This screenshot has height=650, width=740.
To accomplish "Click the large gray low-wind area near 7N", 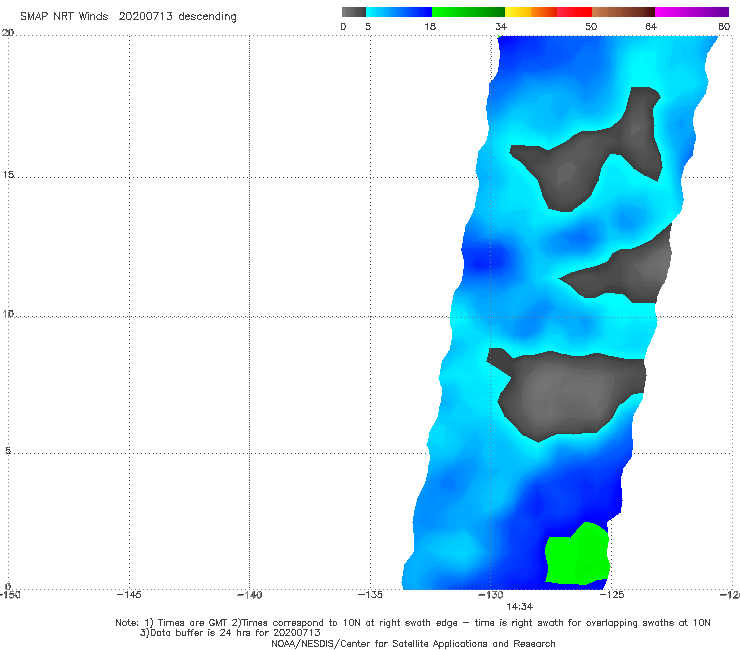I will point(566,394).
